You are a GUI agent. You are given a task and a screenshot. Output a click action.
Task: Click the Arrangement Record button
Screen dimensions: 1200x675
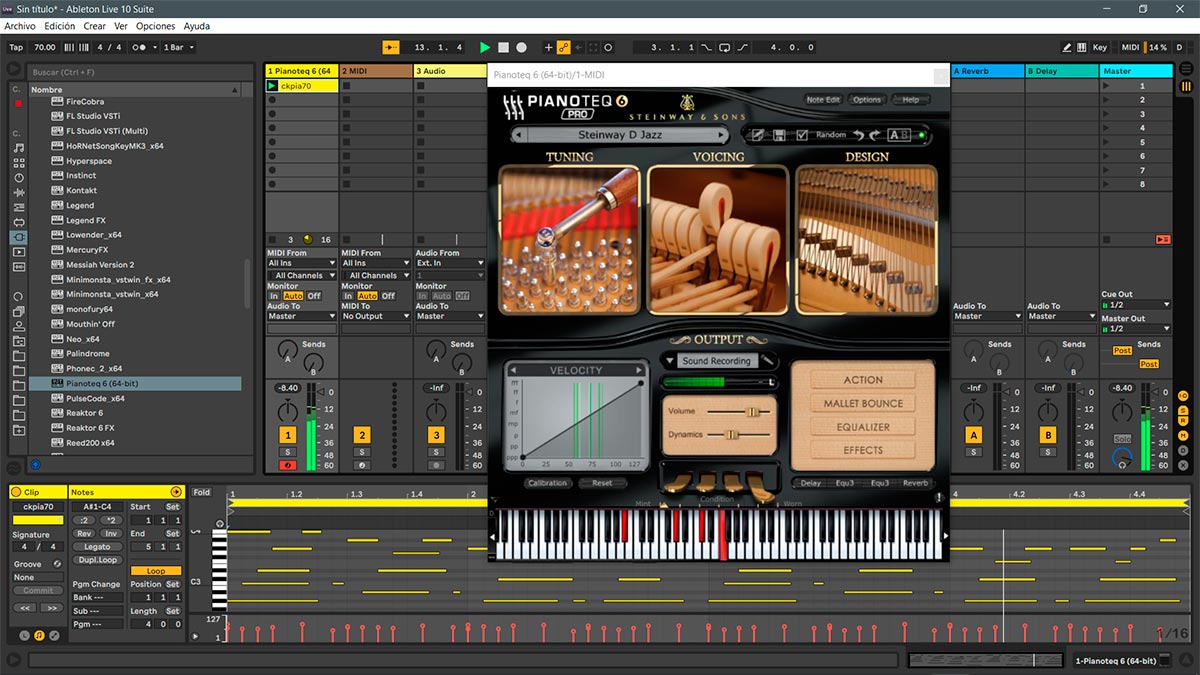521,47
